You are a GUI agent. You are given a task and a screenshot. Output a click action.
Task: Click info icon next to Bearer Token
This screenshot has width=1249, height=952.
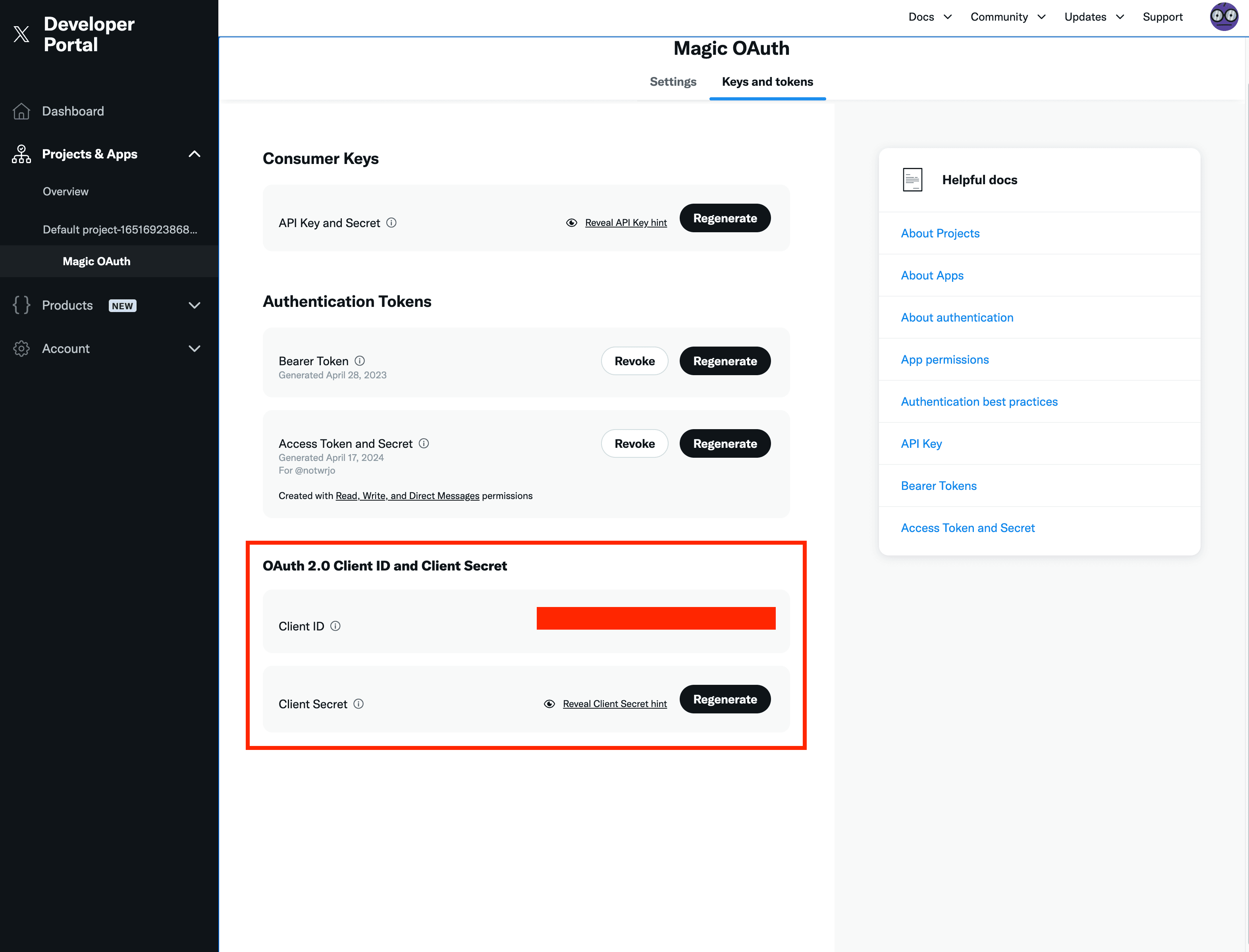coord(360,360)
